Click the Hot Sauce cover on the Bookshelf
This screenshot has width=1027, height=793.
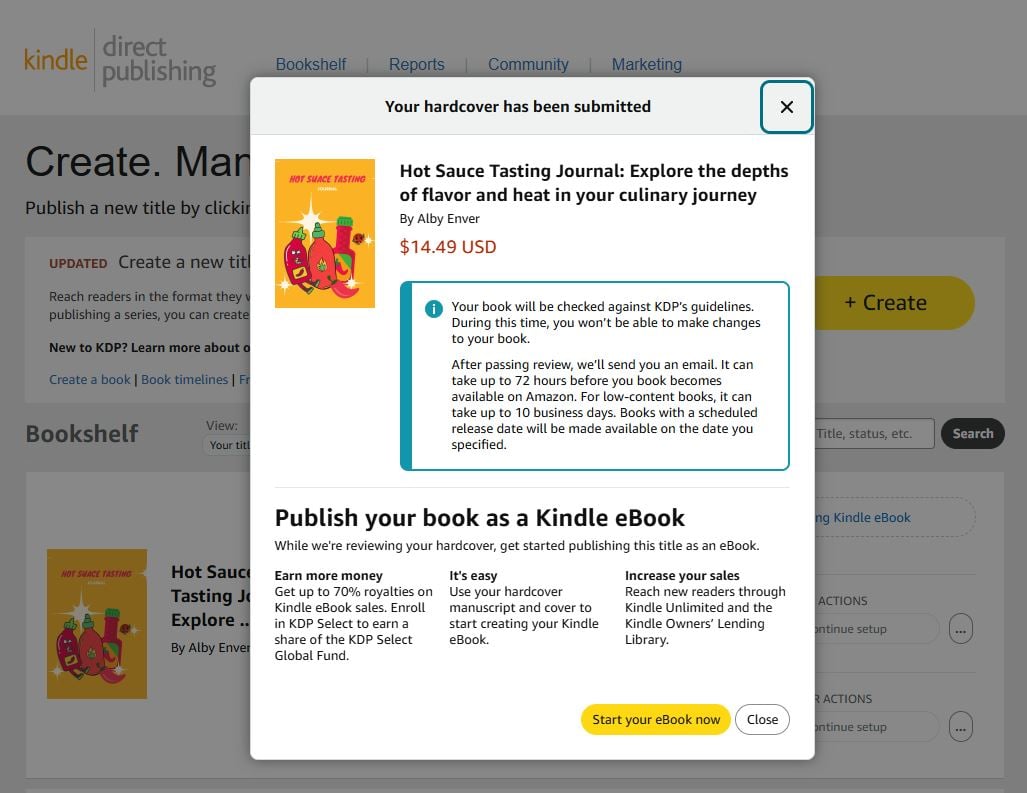click(97, 623)
